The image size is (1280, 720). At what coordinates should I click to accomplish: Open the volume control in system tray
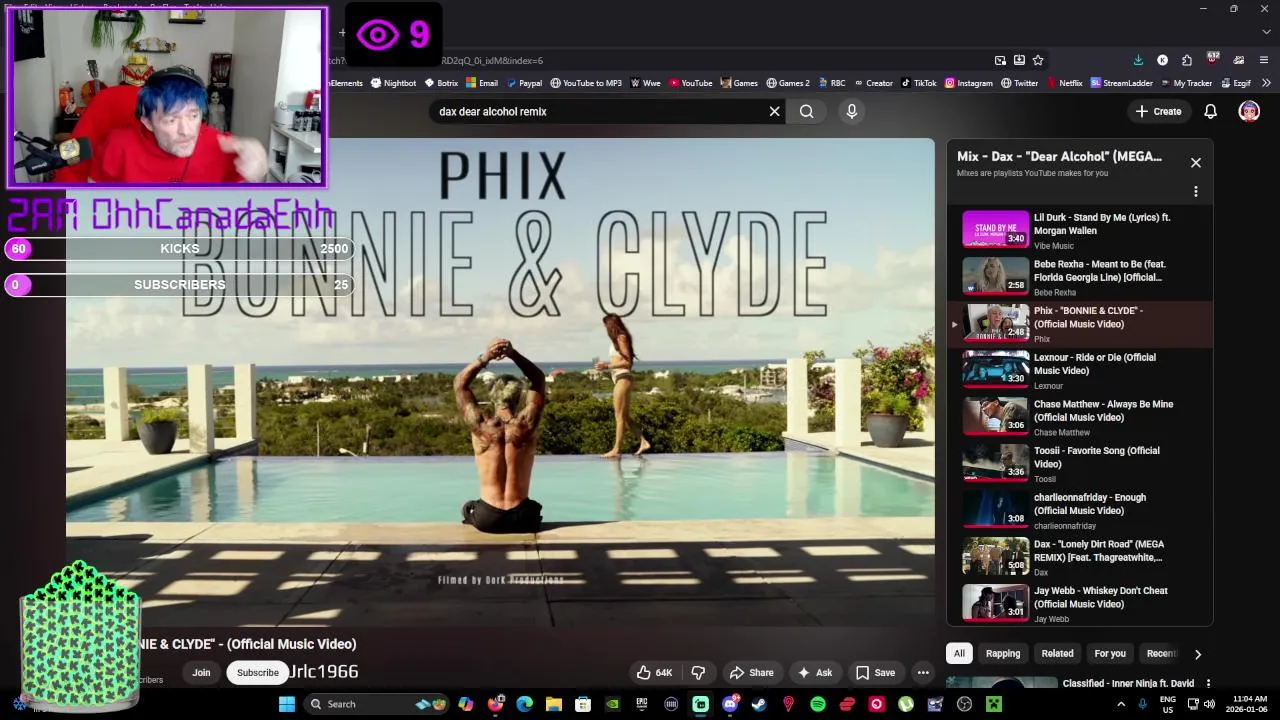click(x=1209, y=704)
